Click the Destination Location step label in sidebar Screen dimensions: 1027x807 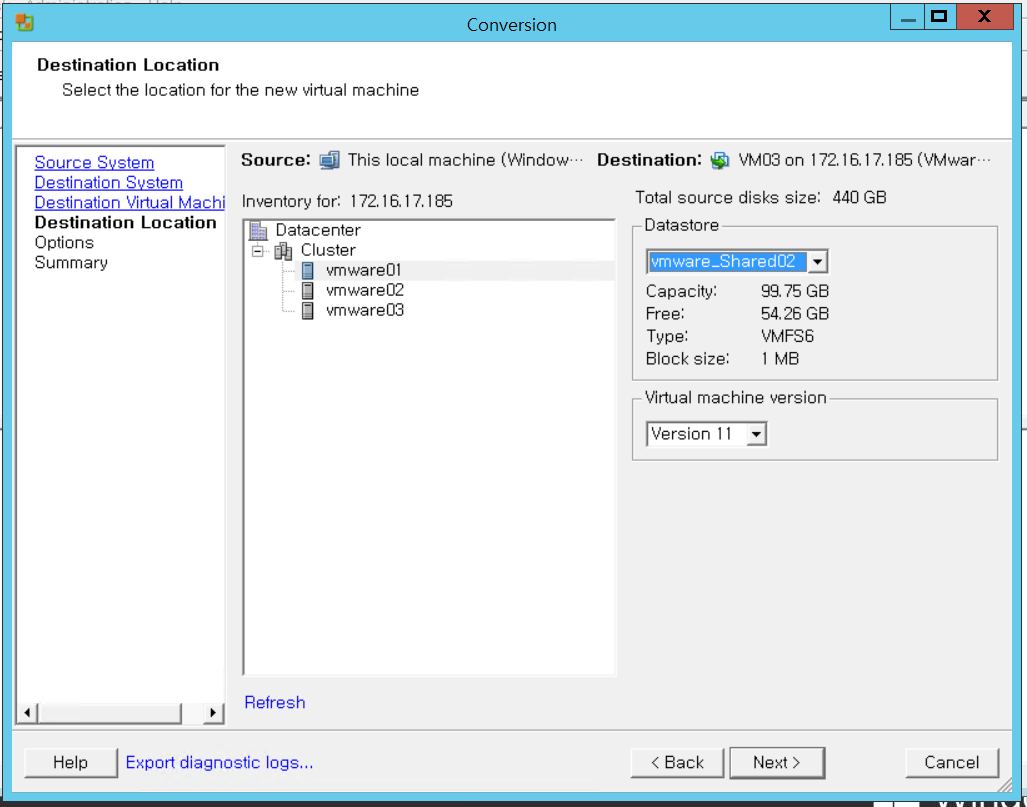click(125, 223)
